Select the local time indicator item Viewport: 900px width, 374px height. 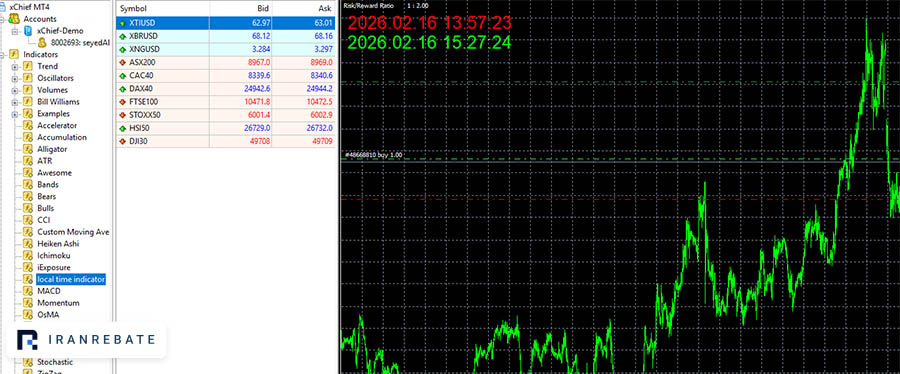point(71,279)
